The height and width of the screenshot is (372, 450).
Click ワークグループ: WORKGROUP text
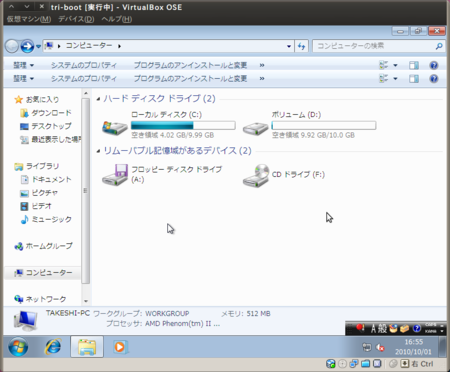pos(141,314)
